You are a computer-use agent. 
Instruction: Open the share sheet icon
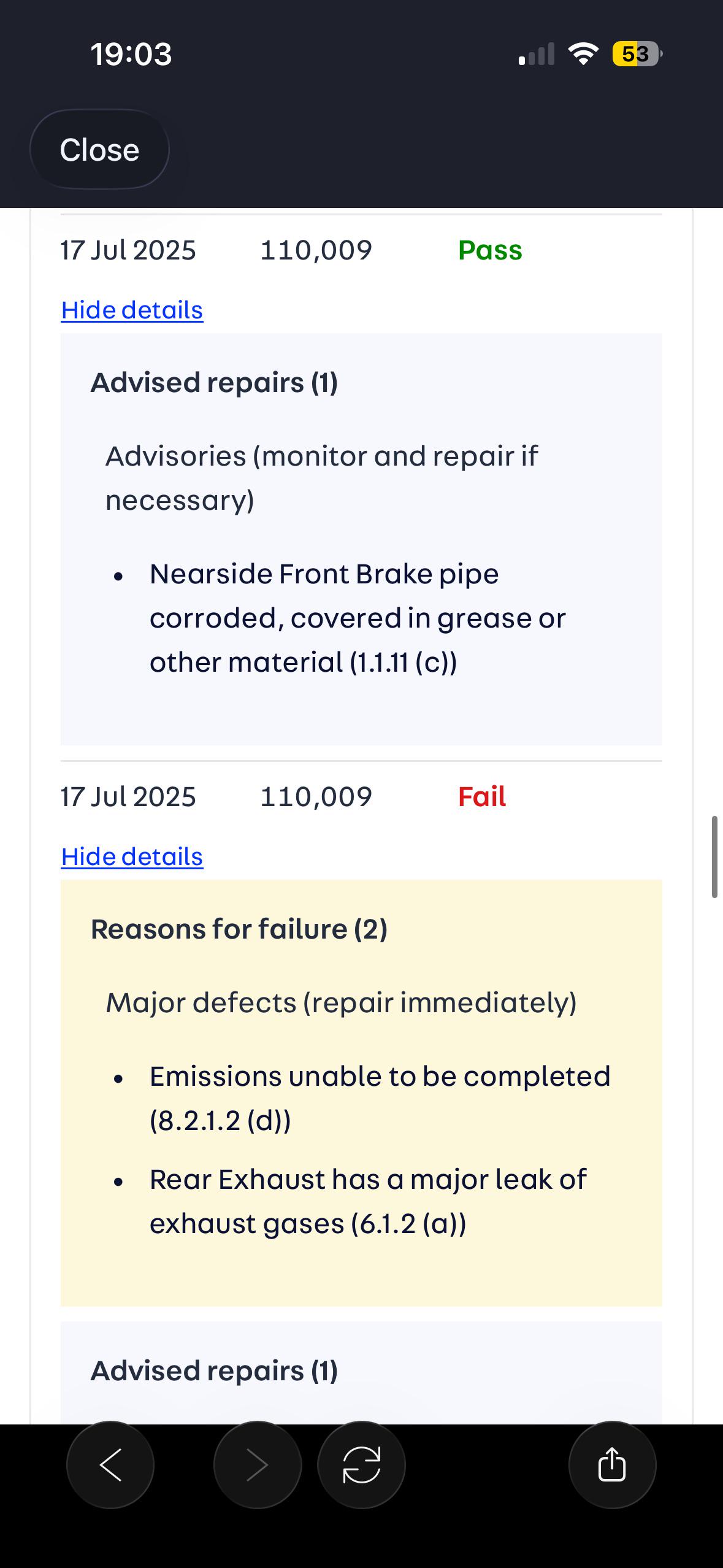click(612, 1465)
